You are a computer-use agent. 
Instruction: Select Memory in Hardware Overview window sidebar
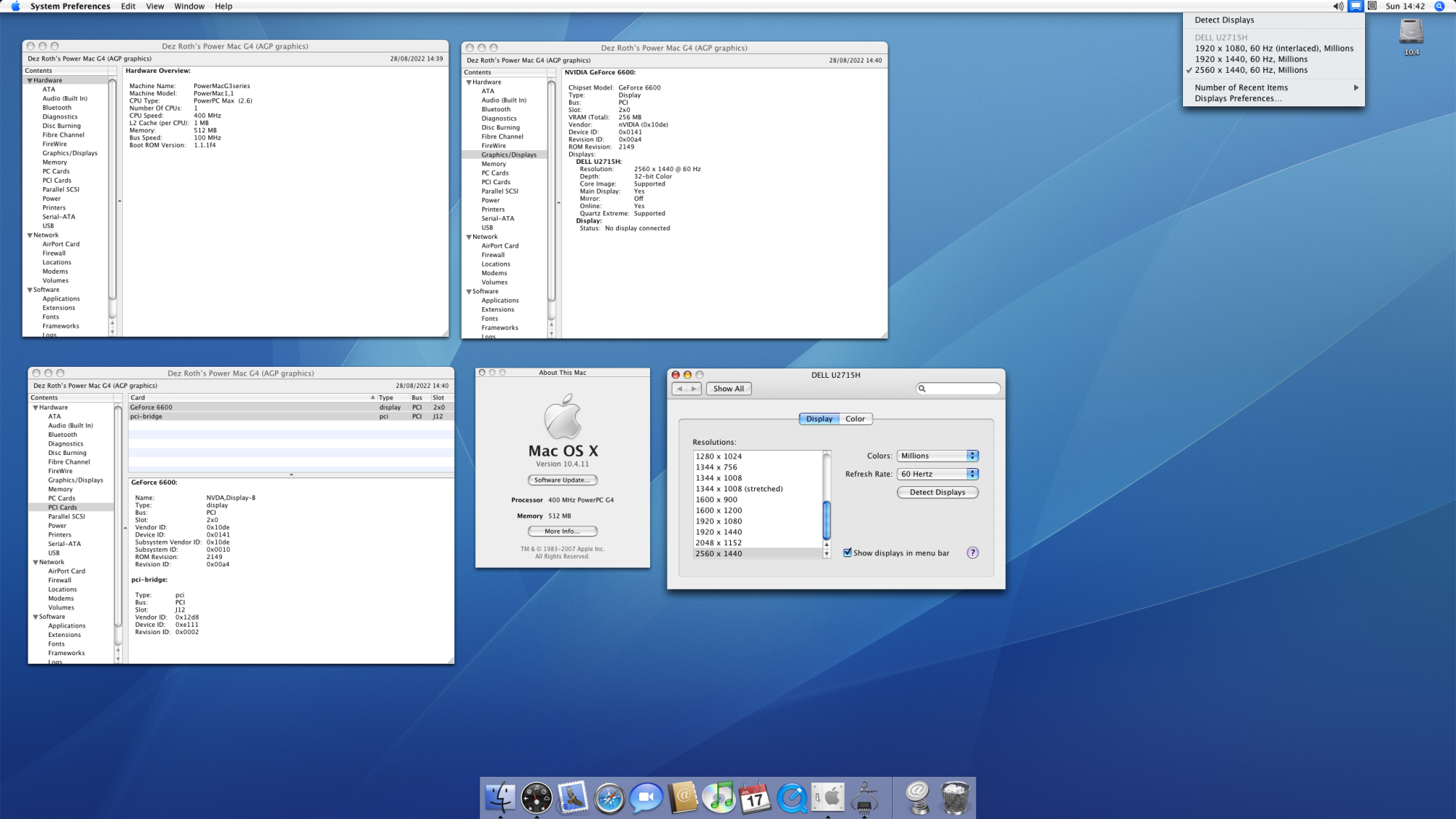55,162
